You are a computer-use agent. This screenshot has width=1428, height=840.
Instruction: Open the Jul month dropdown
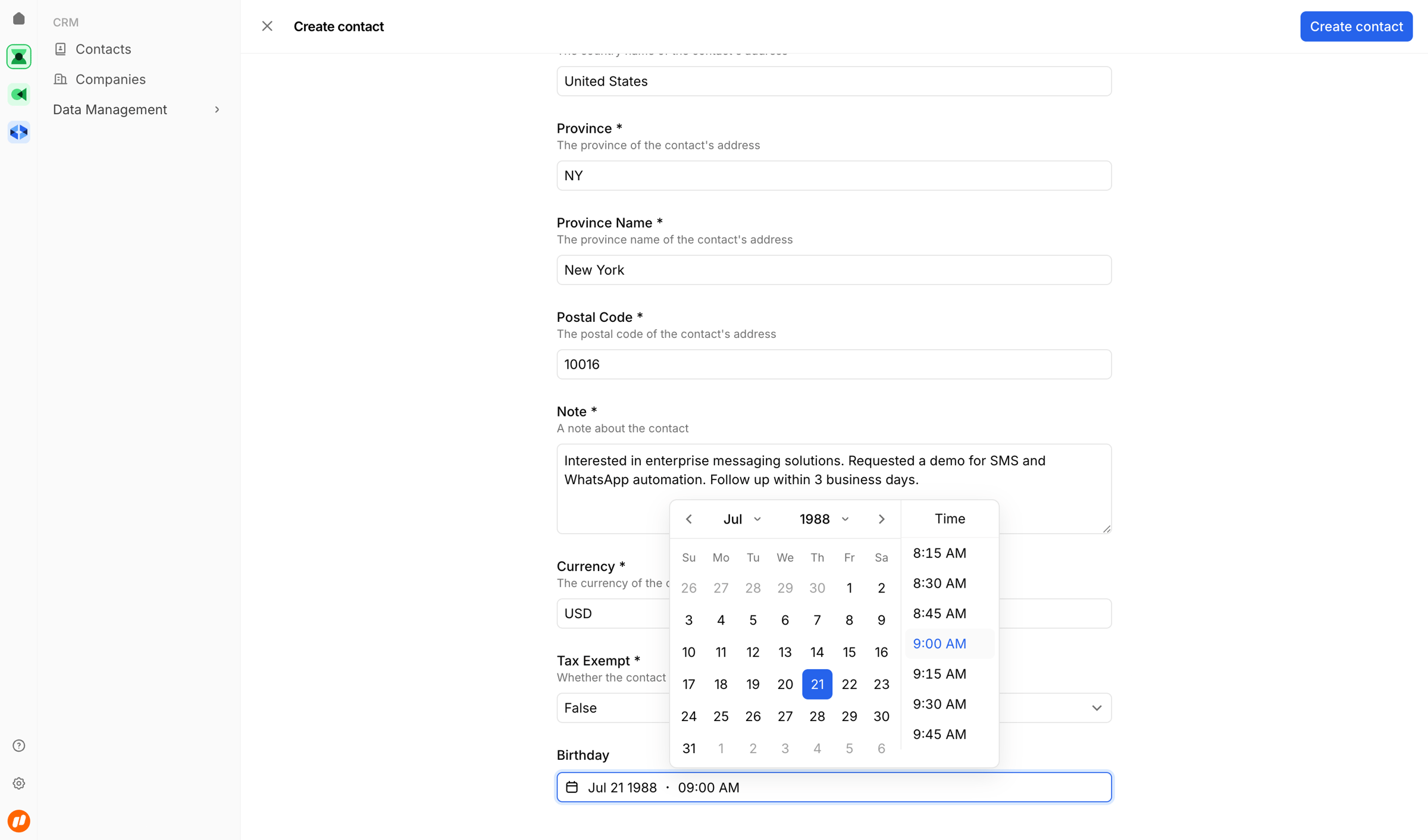pos(742,519)
